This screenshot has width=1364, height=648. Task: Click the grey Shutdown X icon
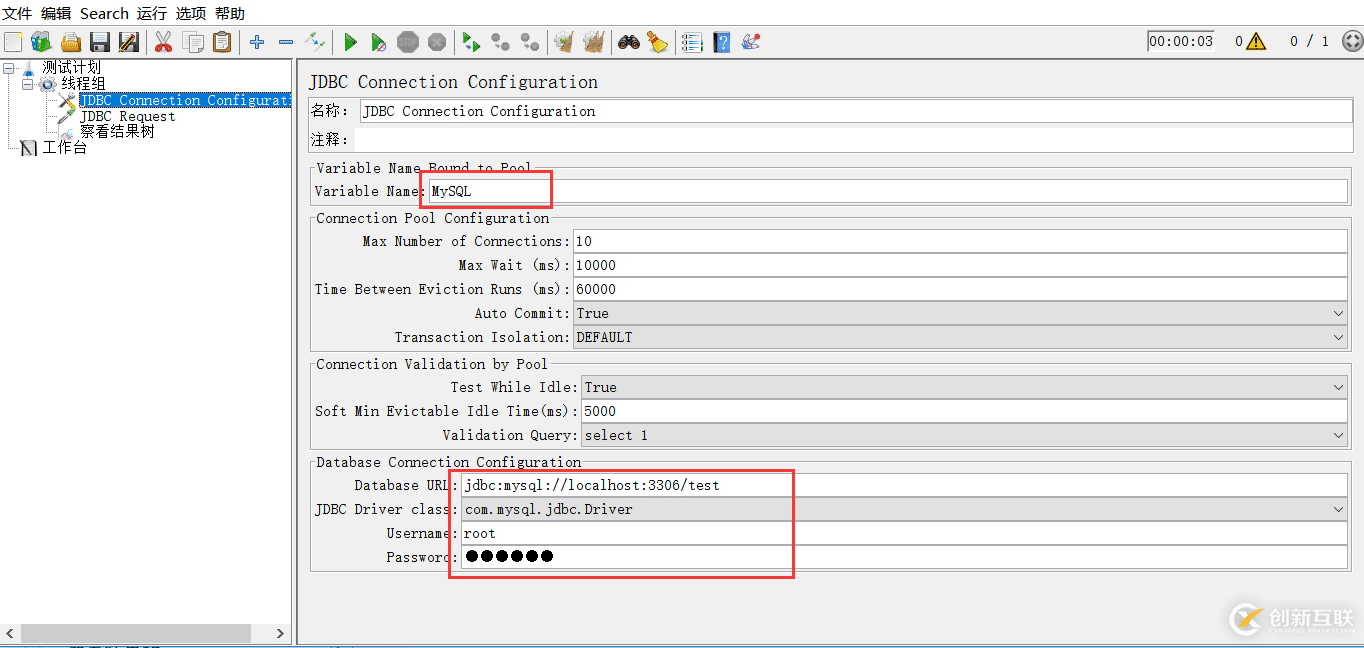437,42
